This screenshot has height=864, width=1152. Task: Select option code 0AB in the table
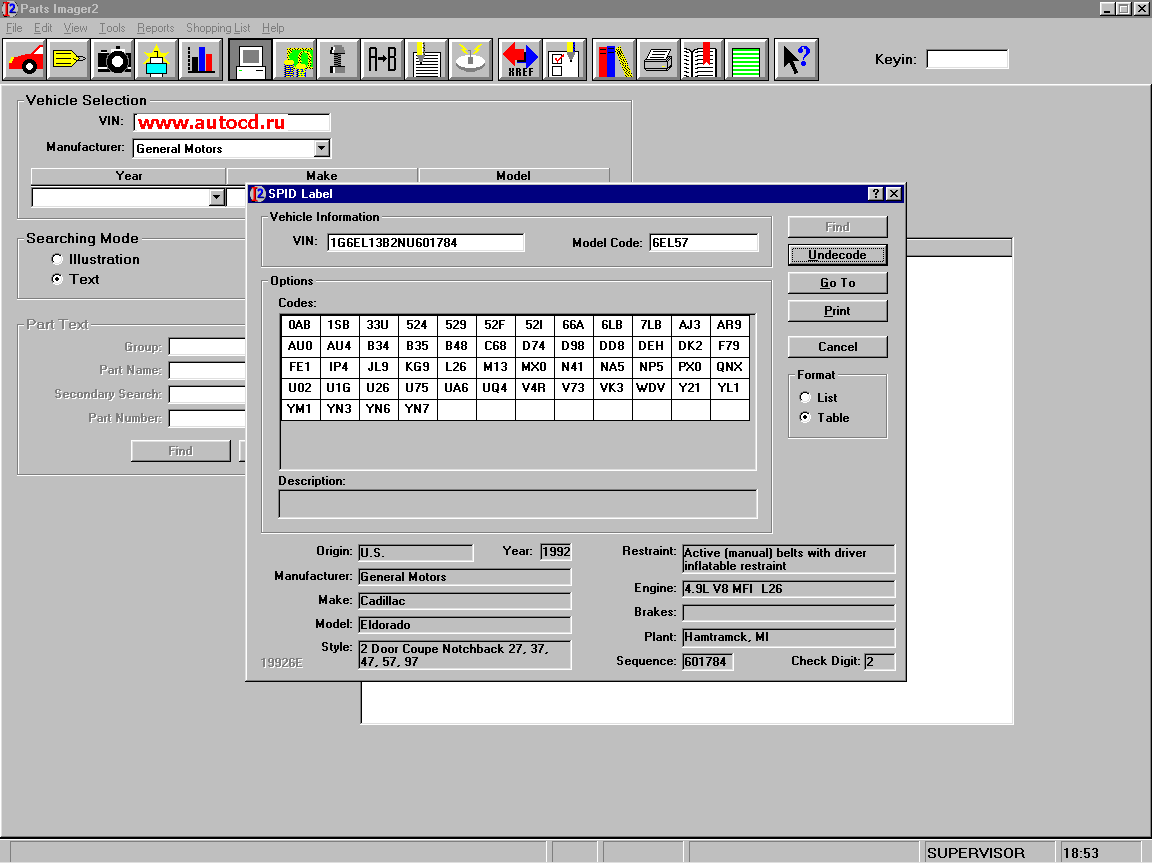click(x=300, y=325)
